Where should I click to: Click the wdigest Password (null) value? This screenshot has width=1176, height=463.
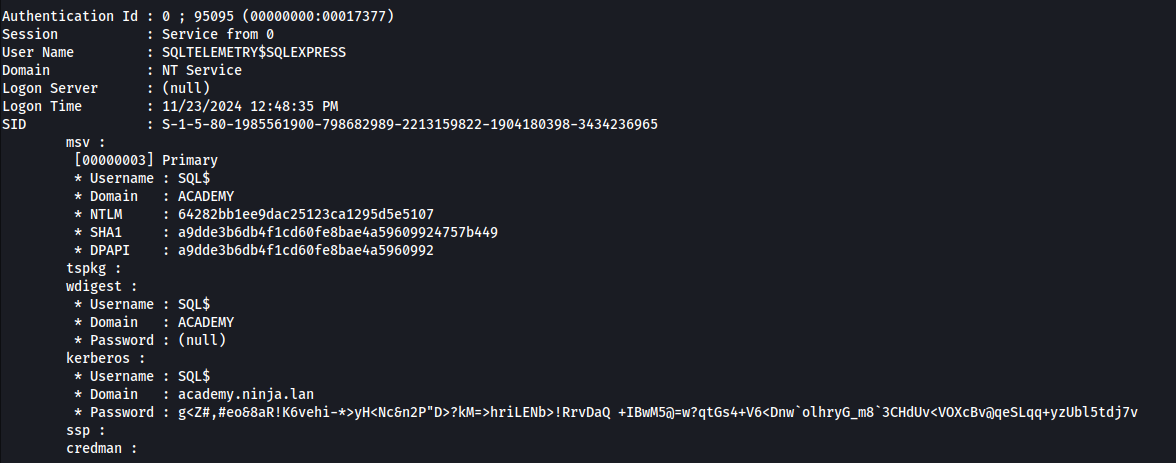(x=202, y=340)
